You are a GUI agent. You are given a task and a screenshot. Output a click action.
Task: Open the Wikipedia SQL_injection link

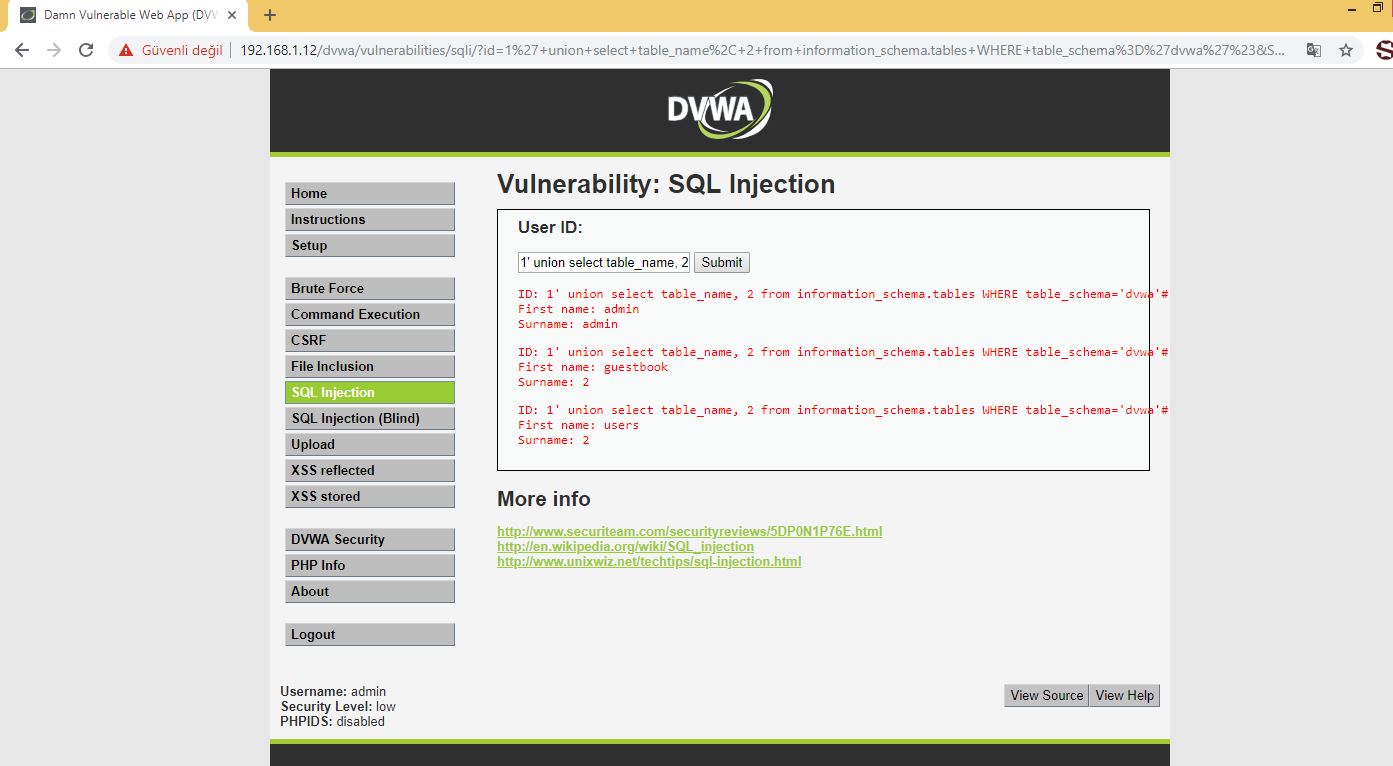point(625,546)
